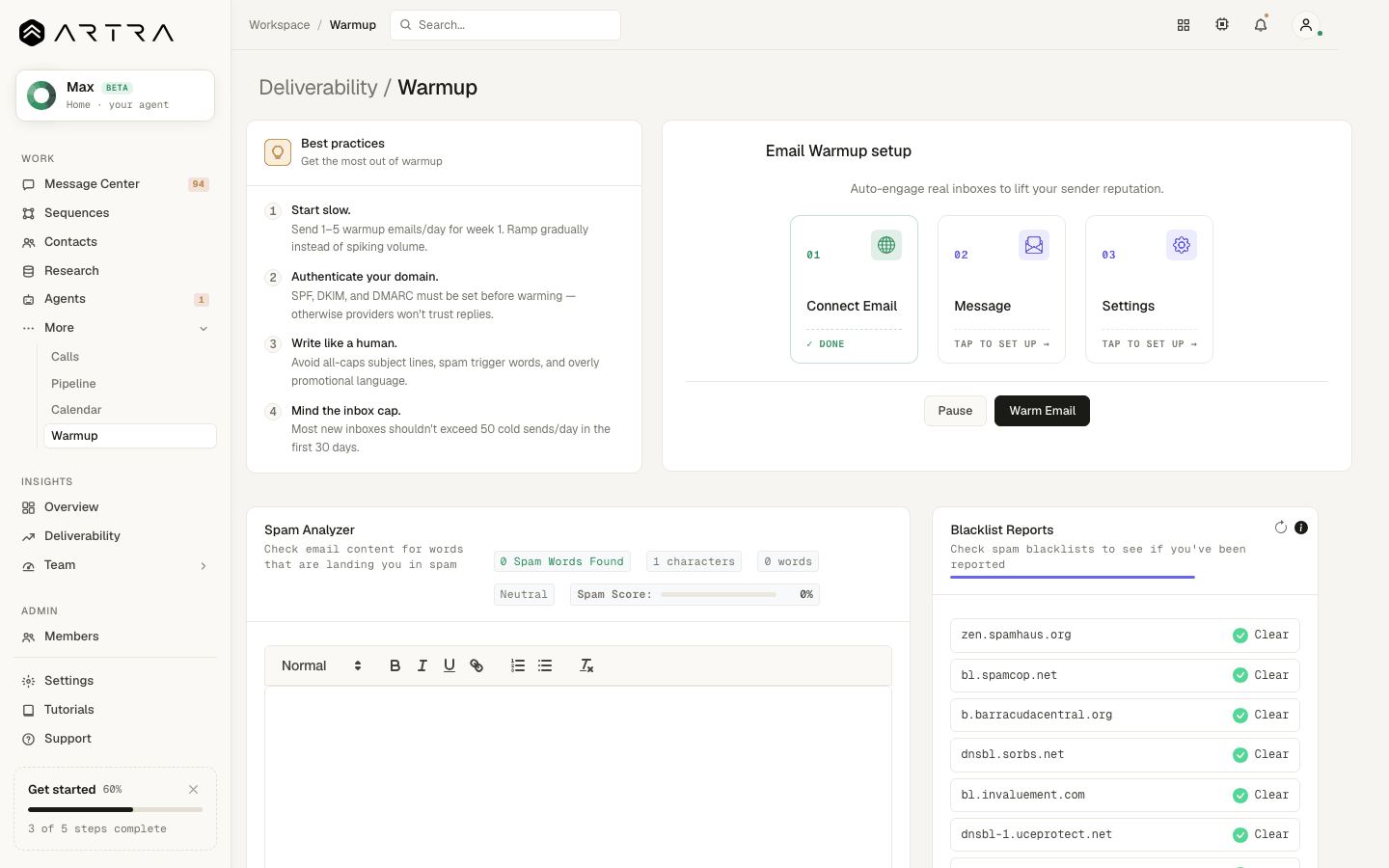Screen dimensions: 1389x868
Task: Insert a link in the editor
Action: [477, 665]
